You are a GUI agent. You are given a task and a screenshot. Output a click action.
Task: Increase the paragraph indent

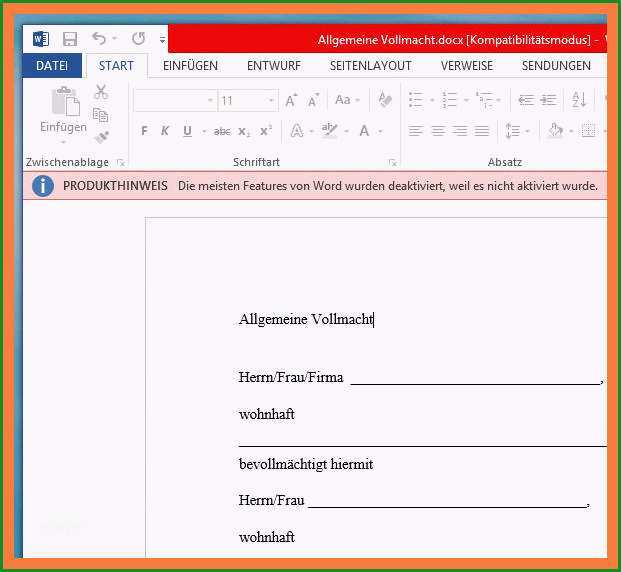click(549, 100)
